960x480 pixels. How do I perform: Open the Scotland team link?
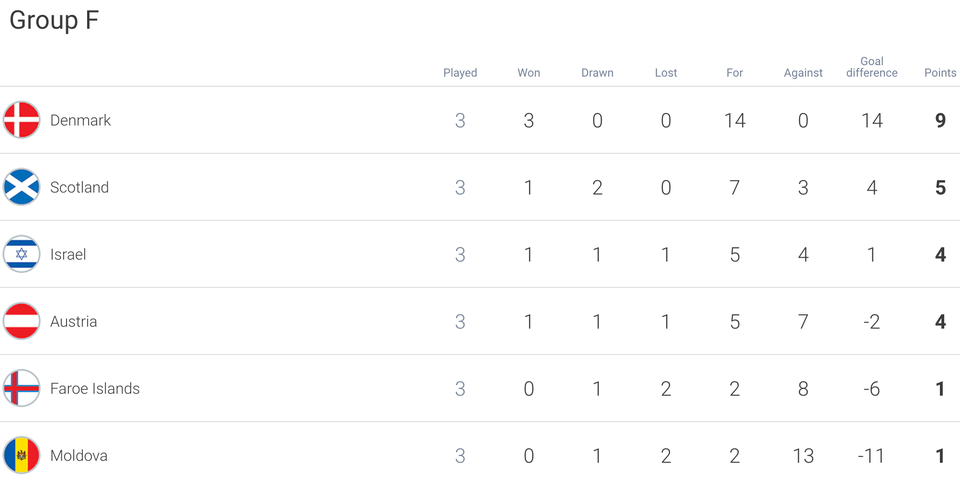pos(80,187)
